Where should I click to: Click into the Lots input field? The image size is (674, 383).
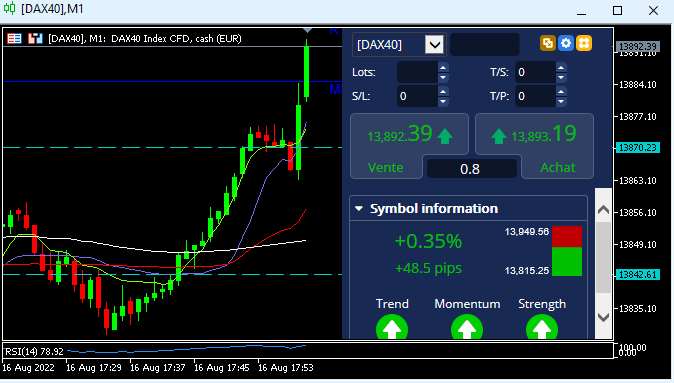(x=417, y=72)
